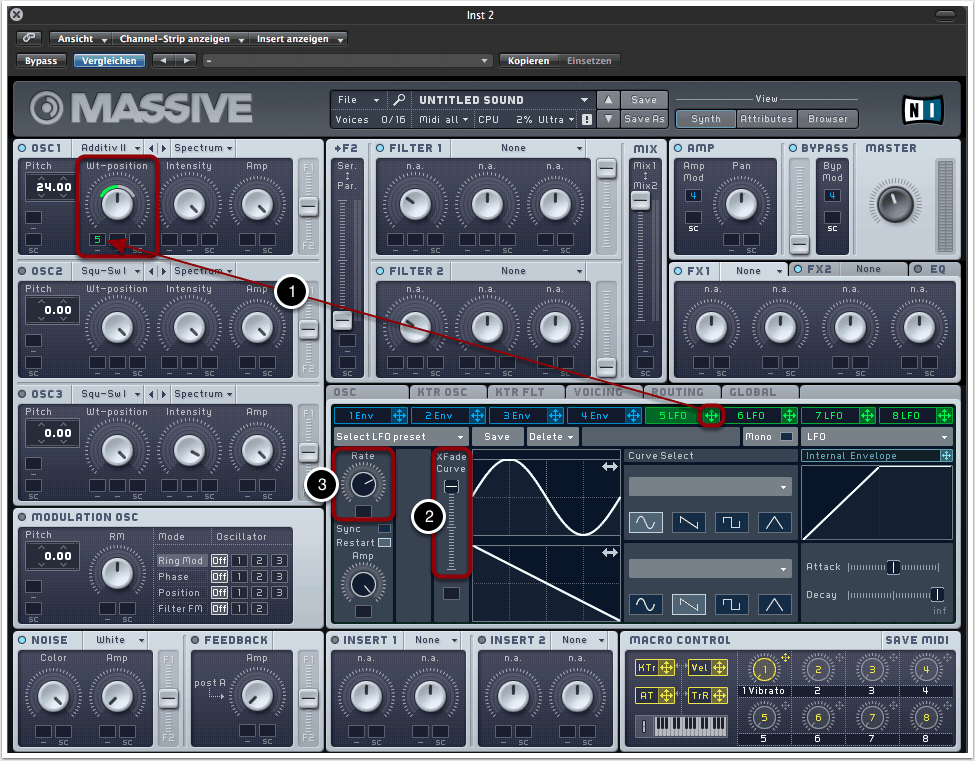The height and width of the screenshot is (761, 975).
Task: Switch to the Browser view tab
Action: point(827,119)
